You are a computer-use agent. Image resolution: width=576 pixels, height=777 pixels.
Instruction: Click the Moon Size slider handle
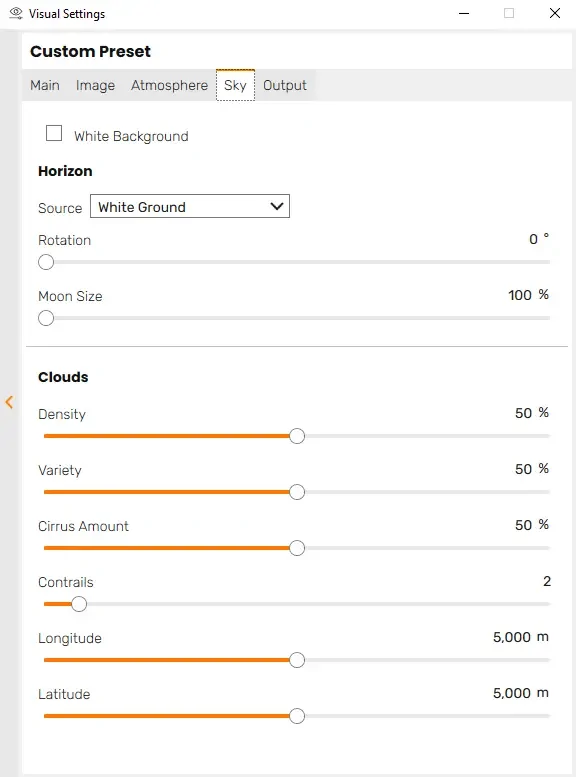tap(46, 318)
